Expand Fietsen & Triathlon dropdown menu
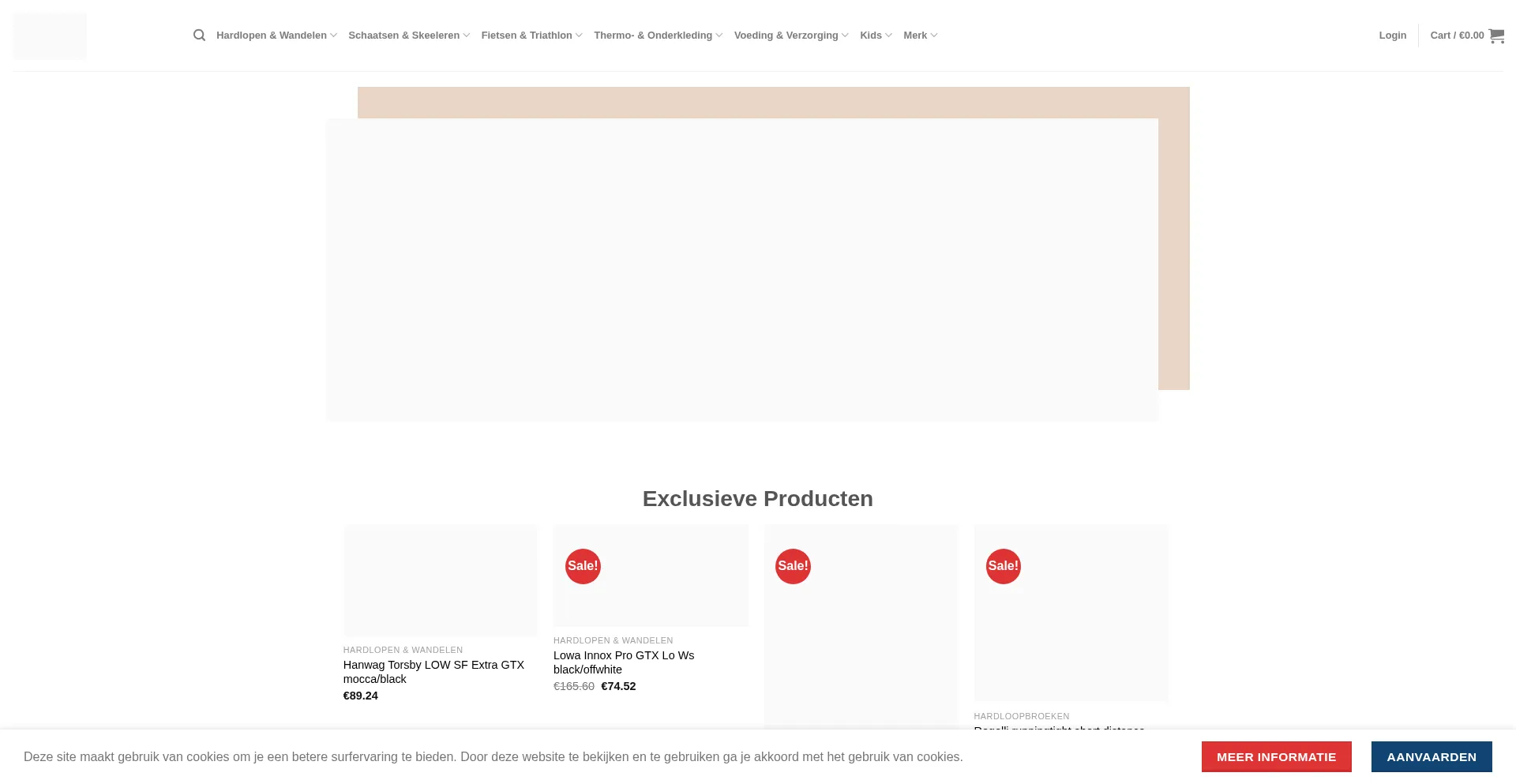The image size is (1516, 784). 531,36
